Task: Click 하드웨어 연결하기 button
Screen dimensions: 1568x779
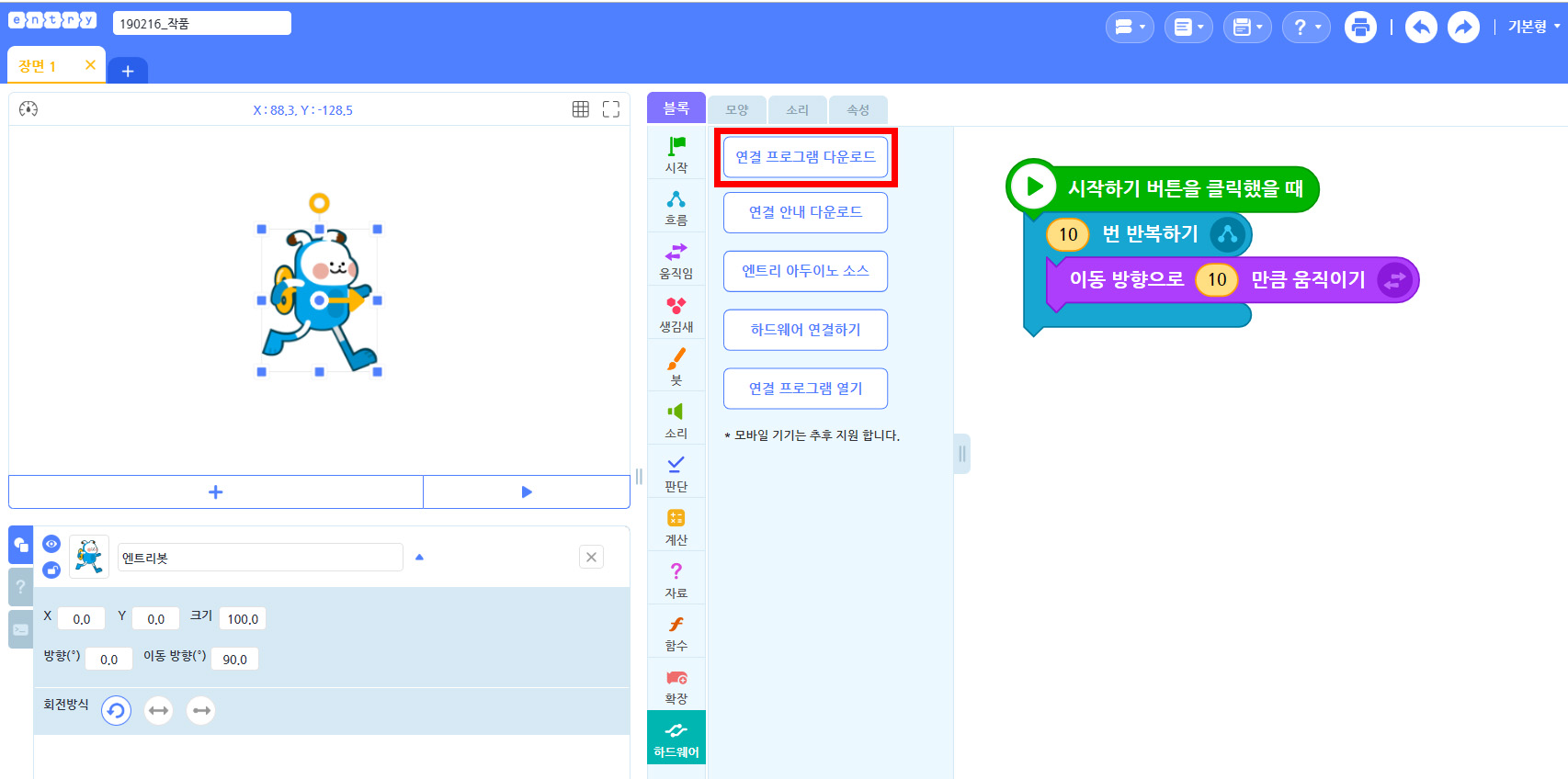Action: tap(806, 330)
